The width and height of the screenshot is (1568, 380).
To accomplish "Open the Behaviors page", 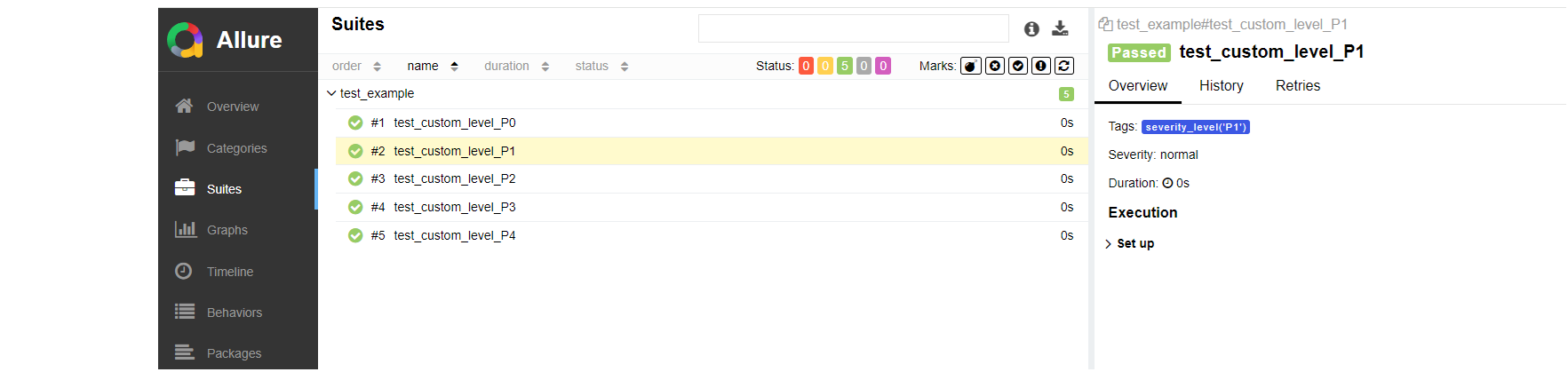I will click(x=234, y=313).
